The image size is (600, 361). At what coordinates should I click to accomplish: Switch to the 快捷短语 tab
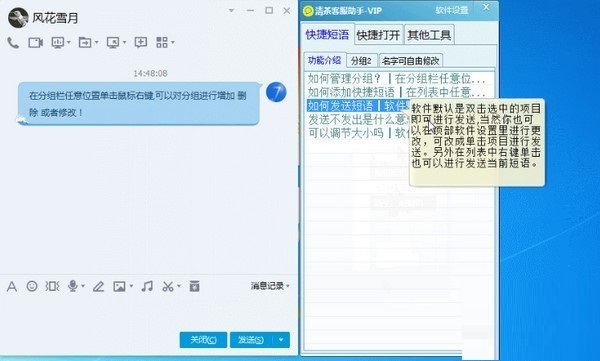click(328, 35)
